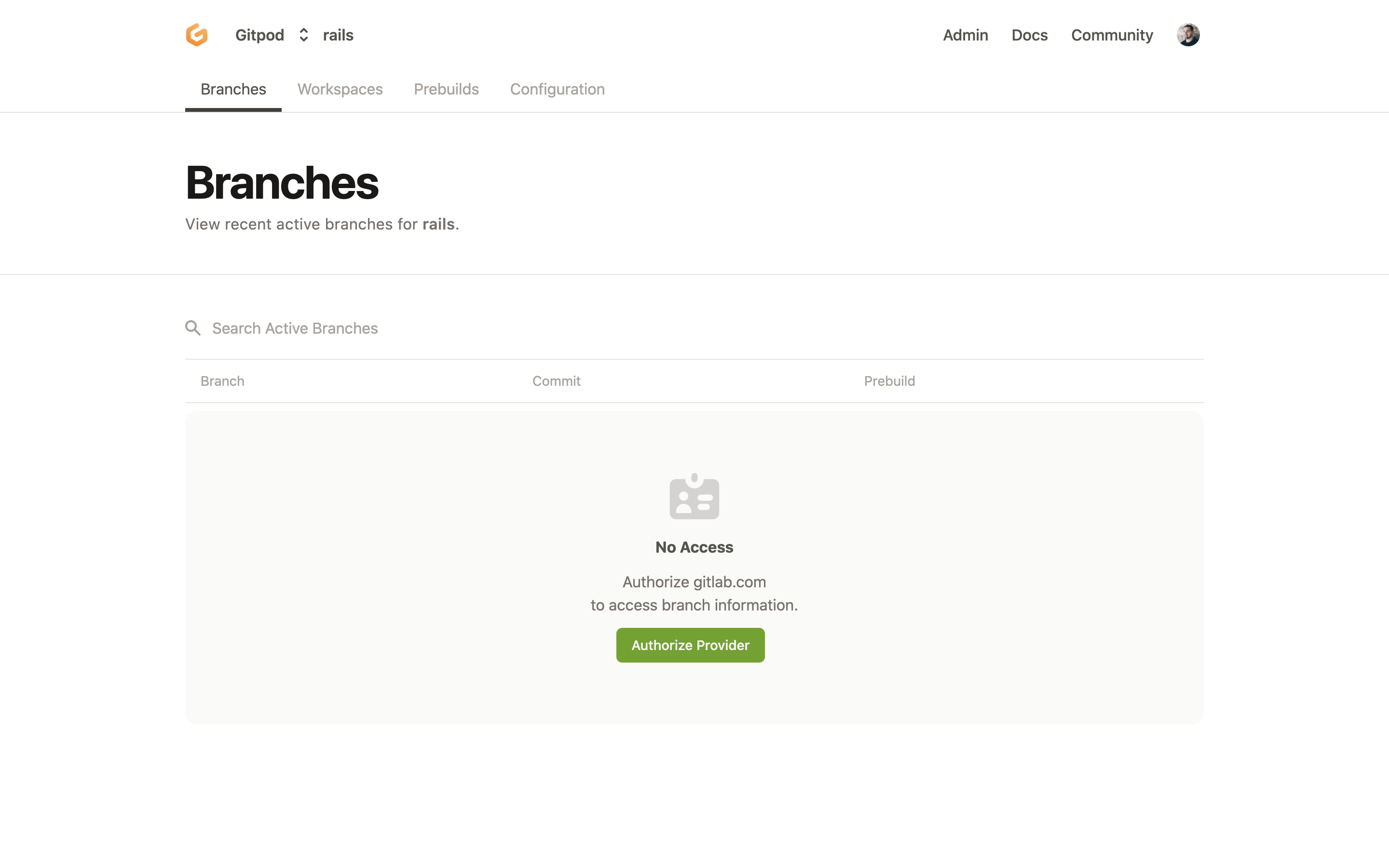Switch to the Workspaces tab
1389x868 pixels.
tap(340, 89)
